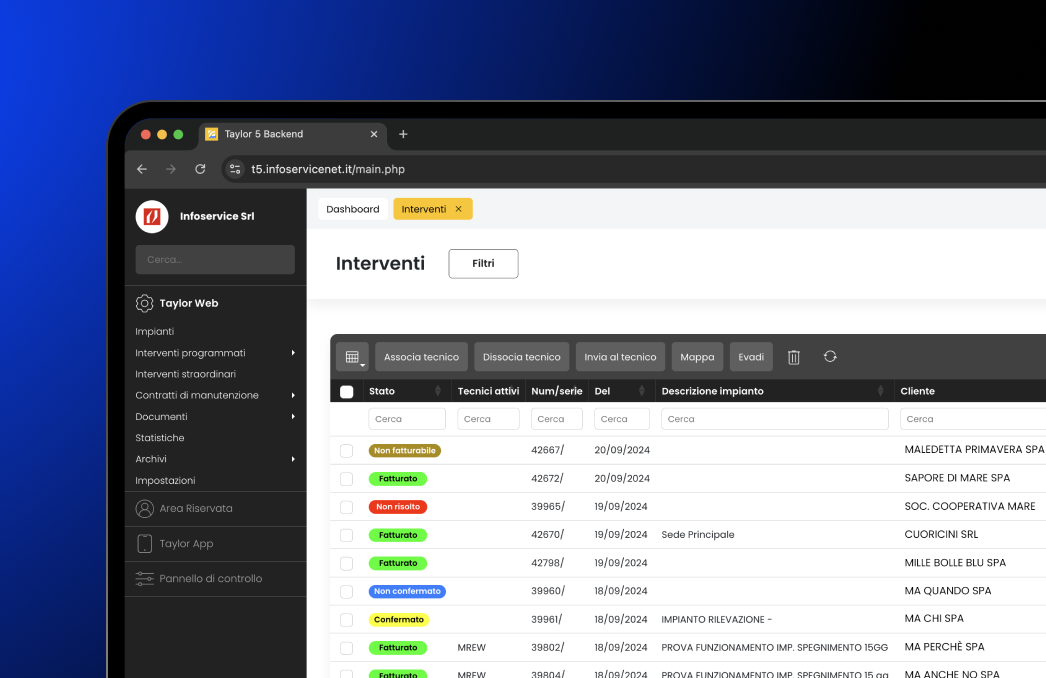
Task: Open site information icon in address bar
Action: (x=235, y=170)
